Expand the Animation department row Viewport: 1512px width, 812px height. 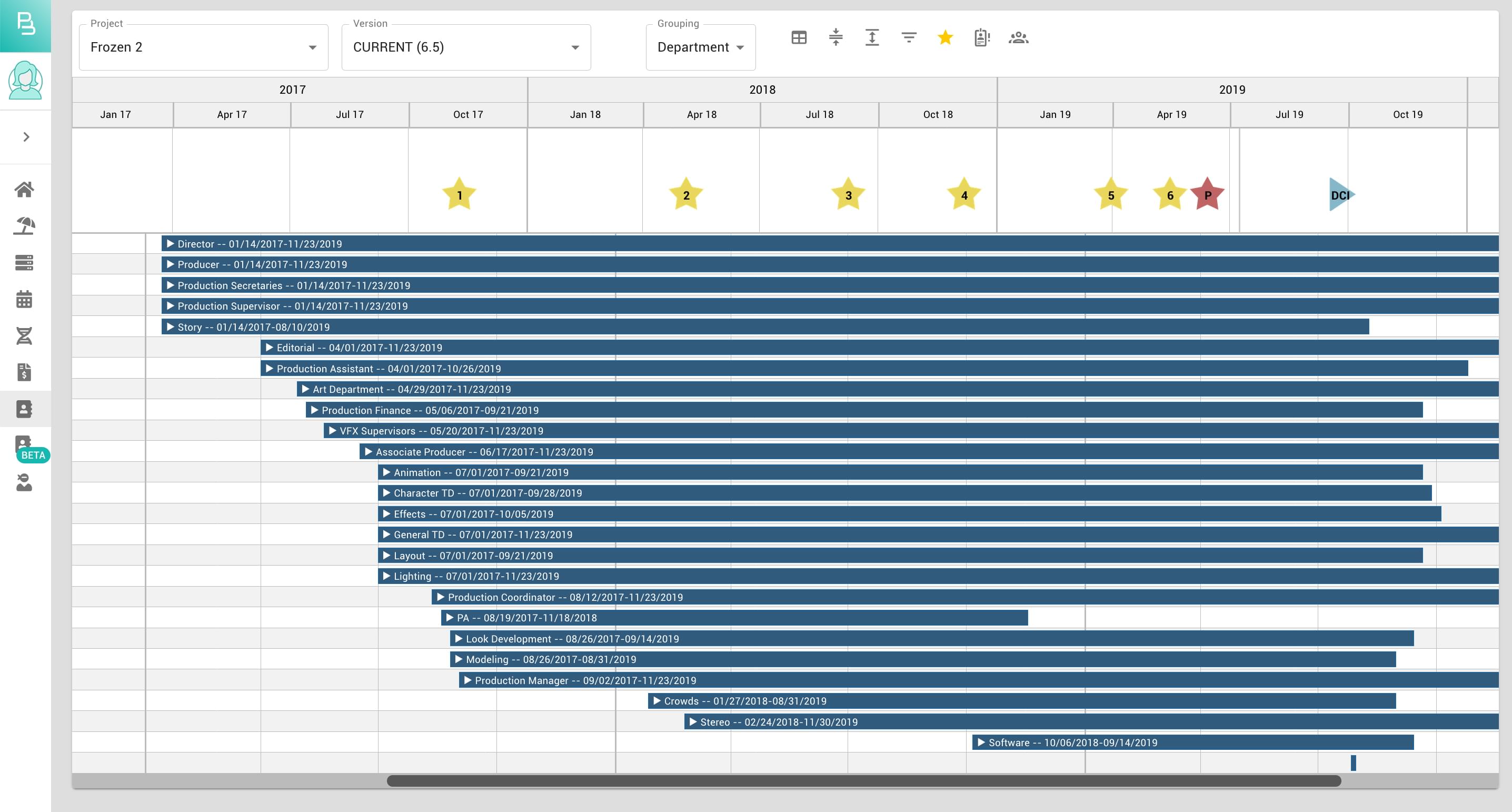pos(386,472)
